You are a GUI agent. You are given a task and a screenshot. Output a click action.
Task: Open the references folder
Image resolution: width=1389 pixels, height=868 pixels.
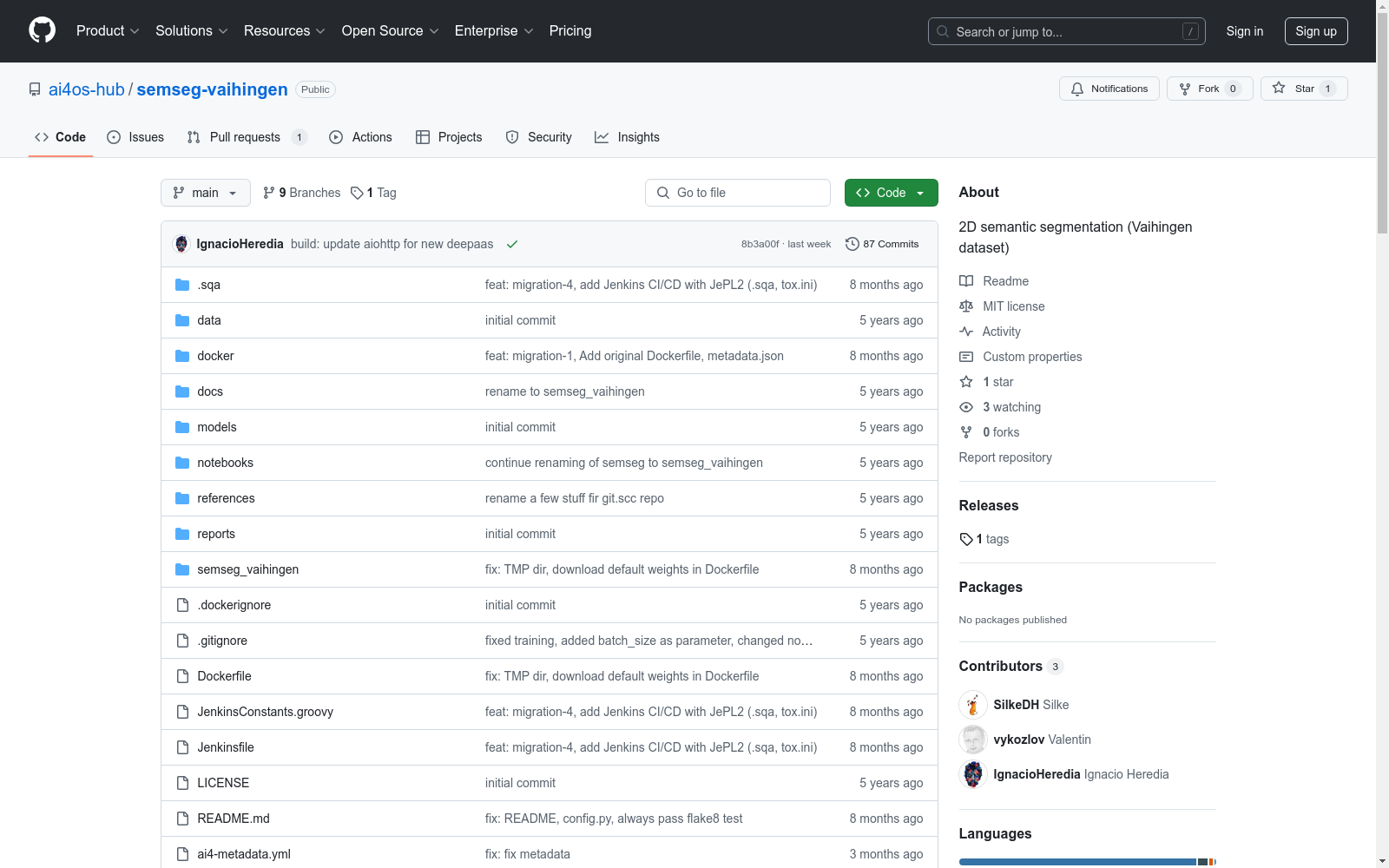click(x=226, y=498)
